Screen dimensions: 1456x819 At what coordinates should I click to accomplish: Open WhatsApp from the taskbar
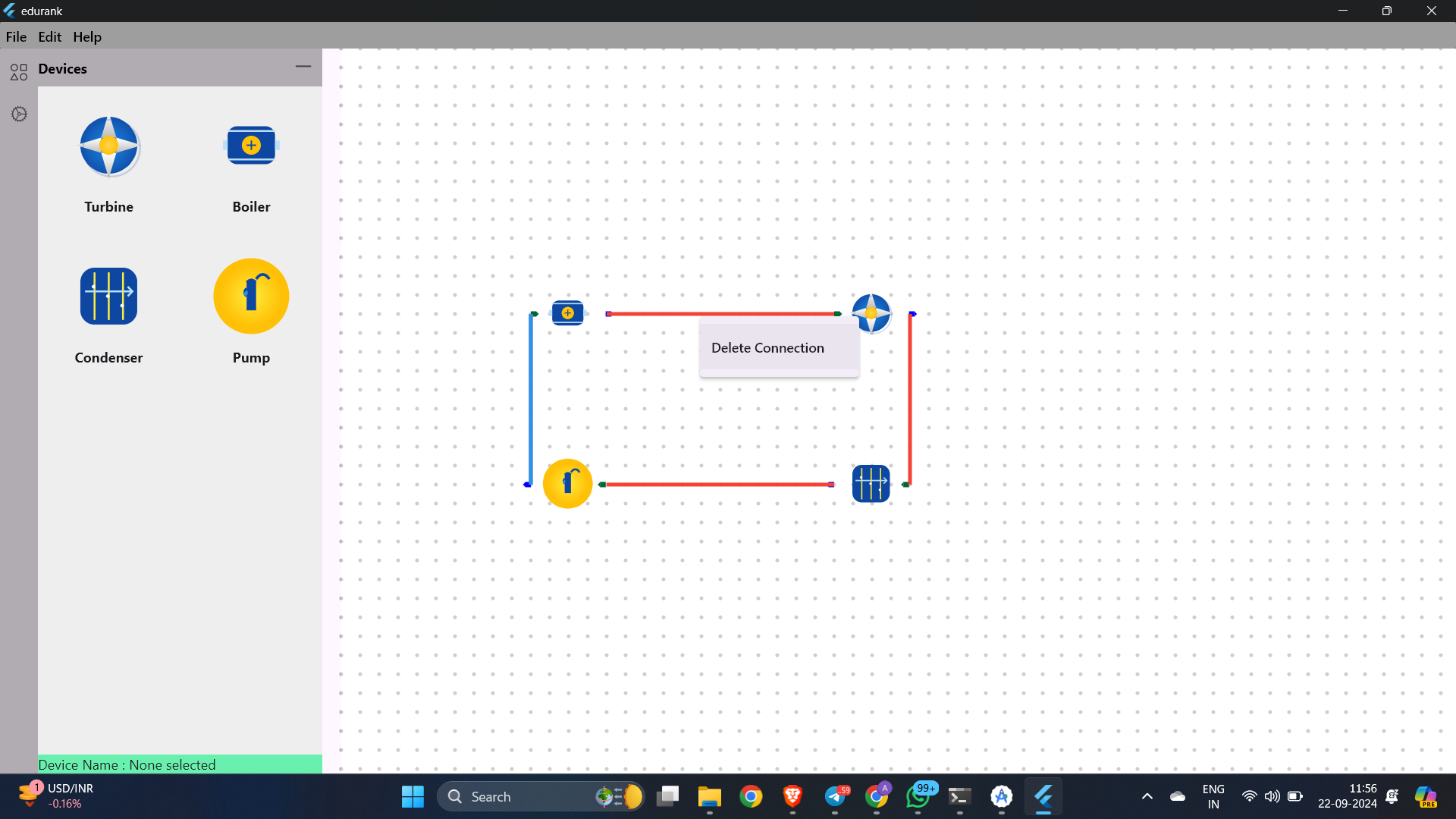click(918, 796)
